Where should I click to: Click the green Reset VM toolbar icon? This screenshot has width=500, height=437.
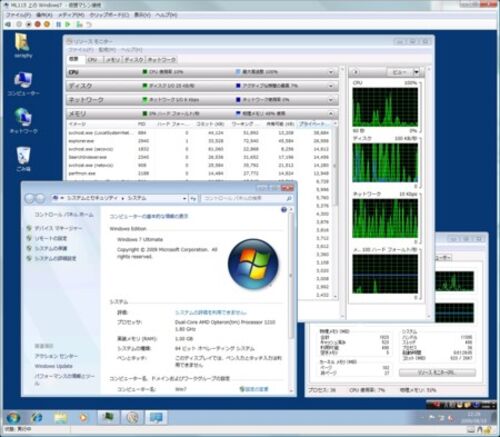(68, 24)
